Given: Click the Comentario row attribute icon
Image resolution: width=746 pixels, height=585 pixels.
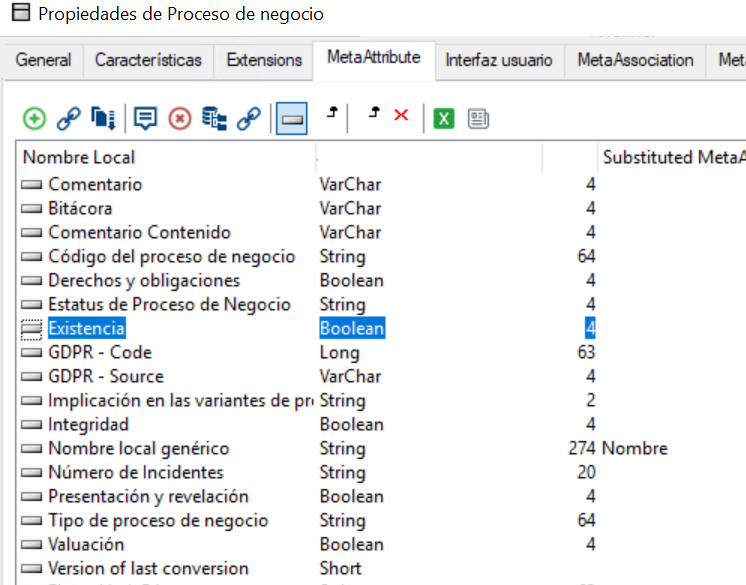Looking at the screenshot, I should coord(31,185).
